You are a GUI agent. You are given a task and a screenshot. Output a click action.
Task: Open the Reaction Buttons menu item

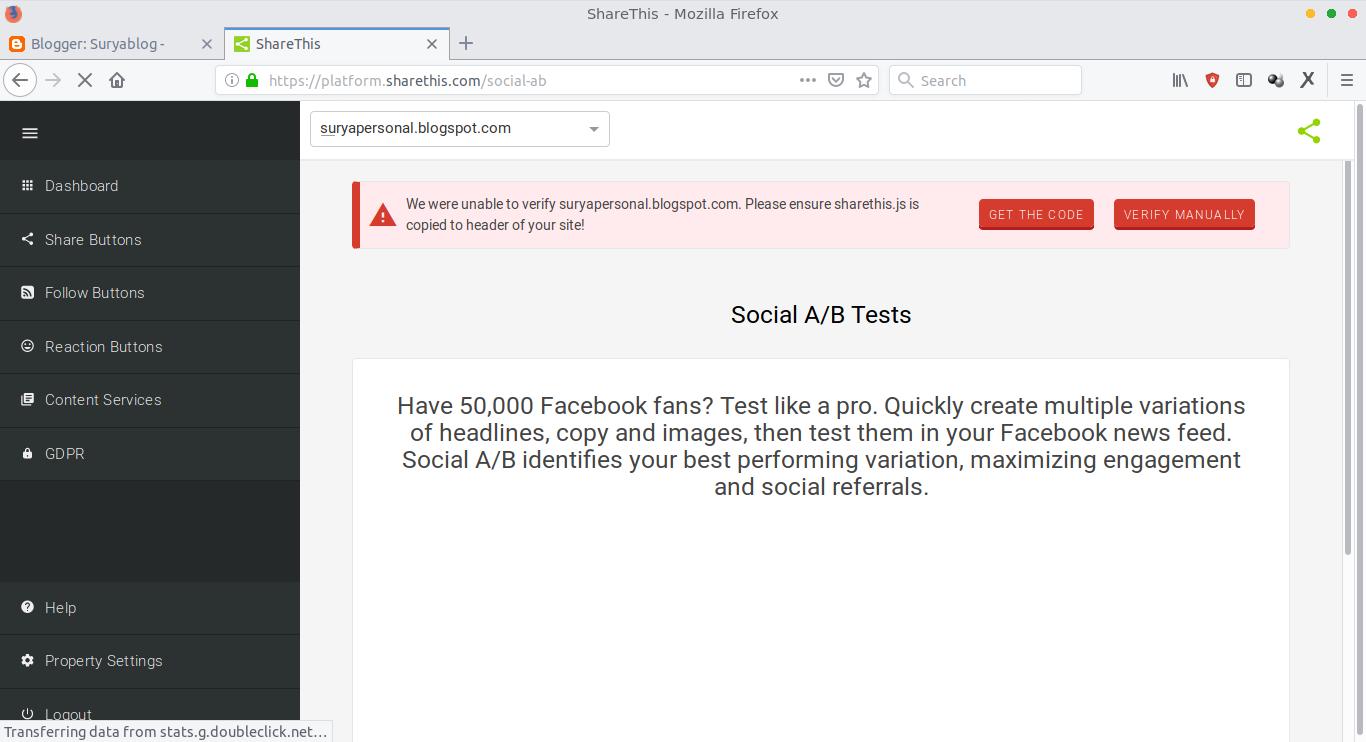pyautogui.click(x=150, y=347)
